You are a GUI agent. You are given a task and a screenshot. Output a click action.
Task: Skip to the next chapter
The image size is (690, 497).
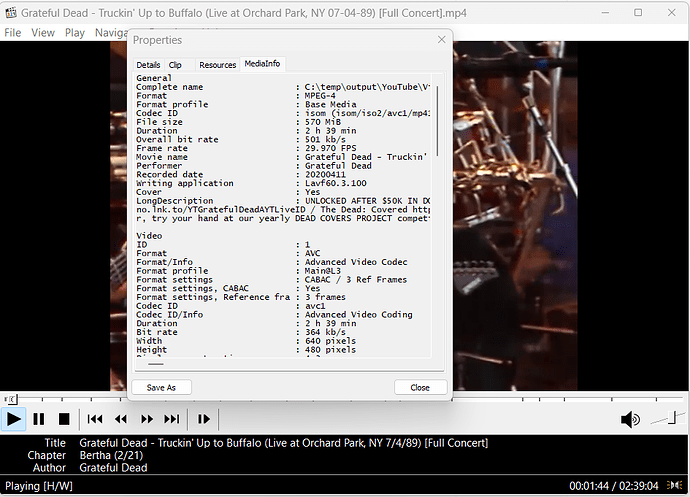tap(172, 419)
